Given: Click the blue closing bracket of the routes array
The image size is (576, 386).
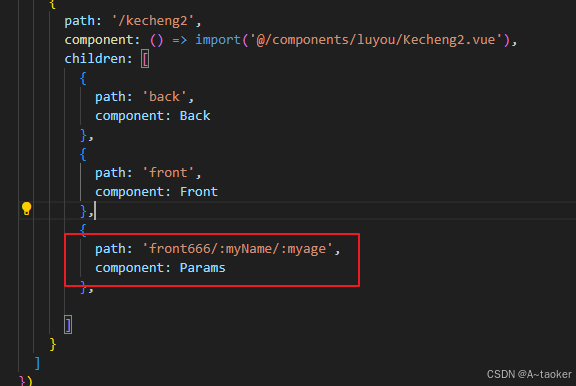Looking at the screenshot, I should click(37, 363).
